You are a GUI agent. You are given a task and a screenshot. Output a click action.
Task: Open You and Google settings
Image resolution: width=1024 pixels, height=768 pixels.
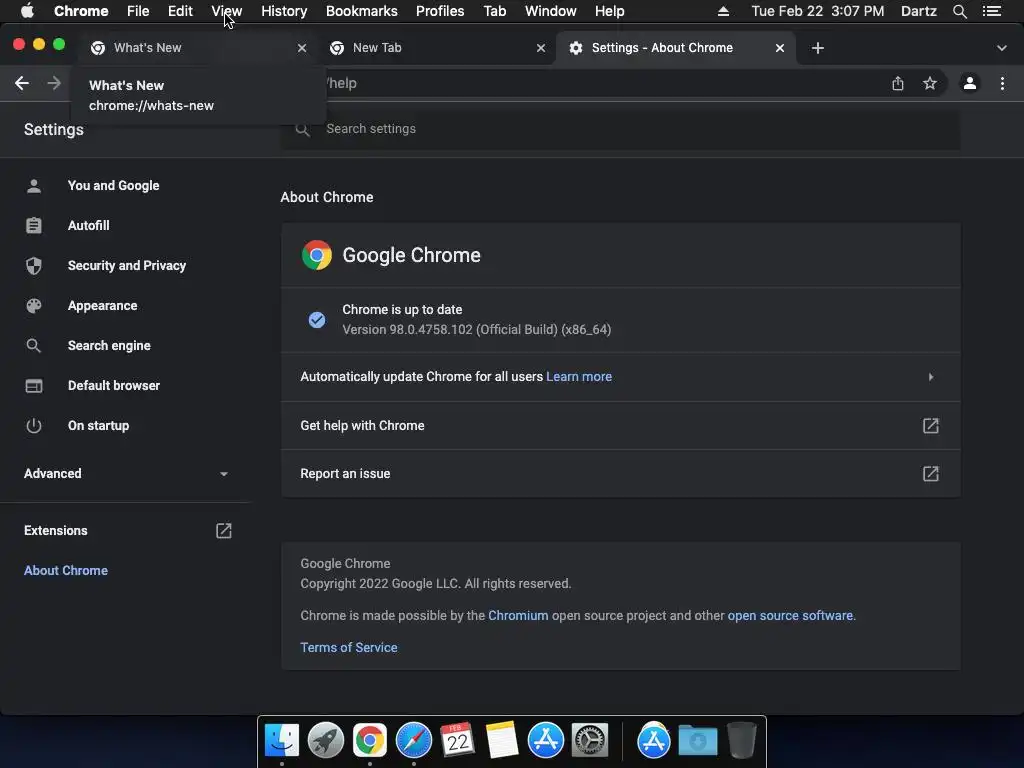(x=114, y=185)
